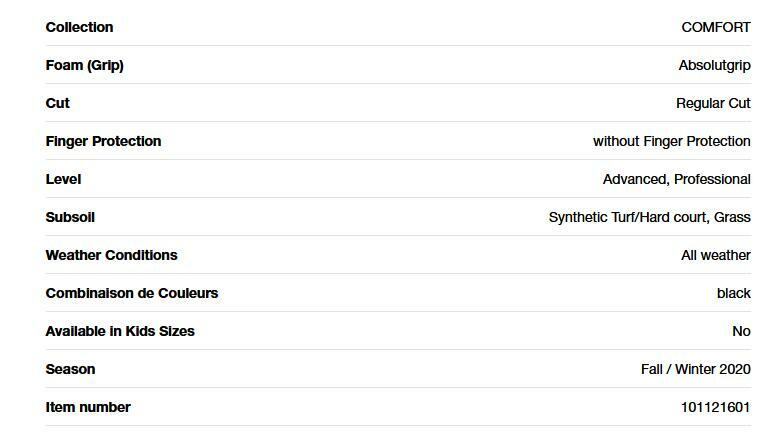
Task: Select the without Finger Protection value
Action: coord(671,141)
